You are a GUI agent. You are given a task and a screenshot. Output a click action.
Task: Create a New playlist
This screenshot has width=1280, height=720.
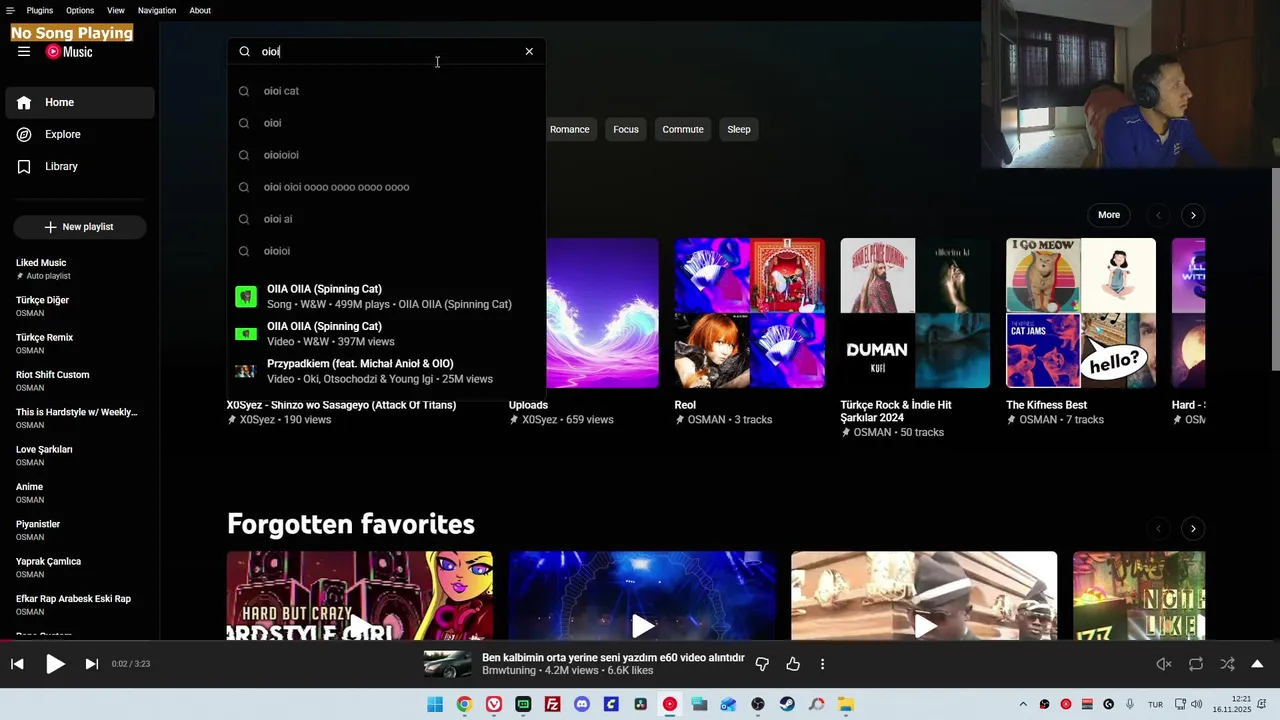[x=80, y=227]
